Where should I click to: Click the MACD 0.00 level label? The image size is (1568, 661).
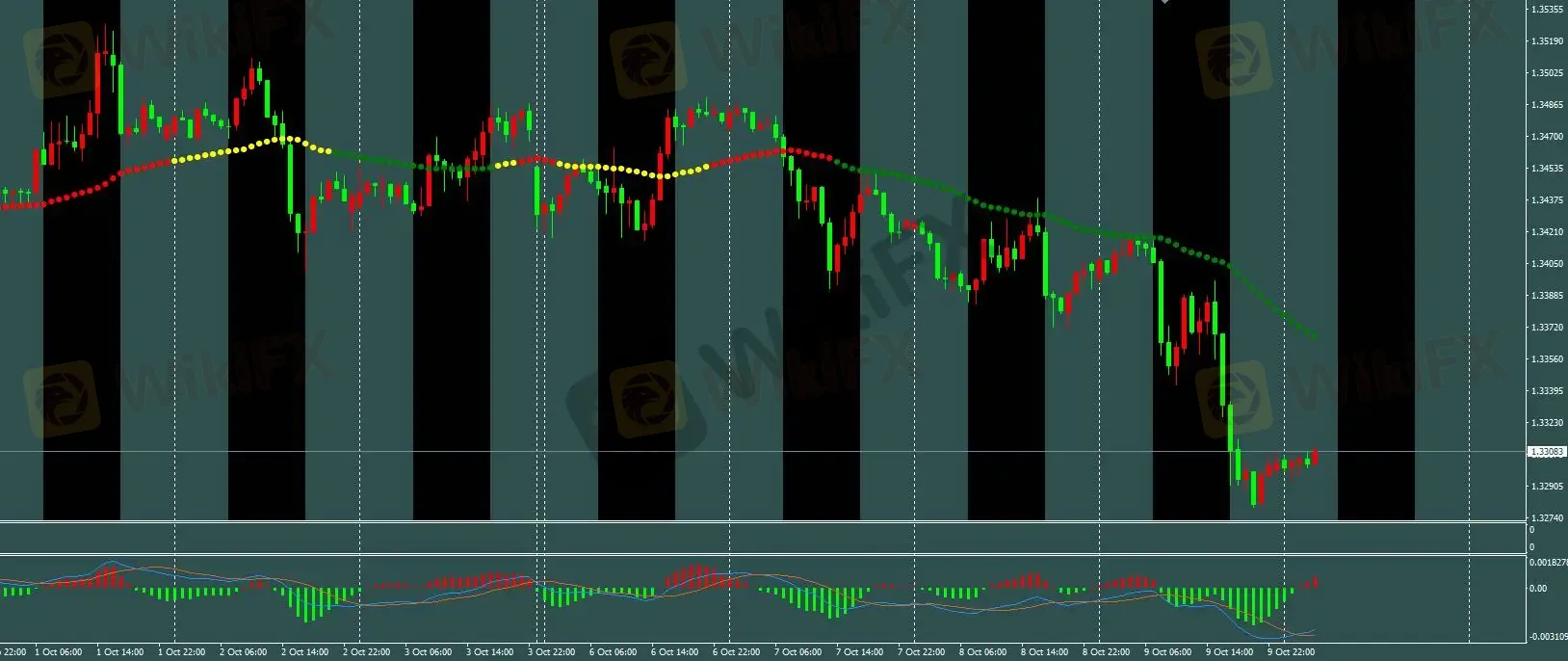[1538, 588]
